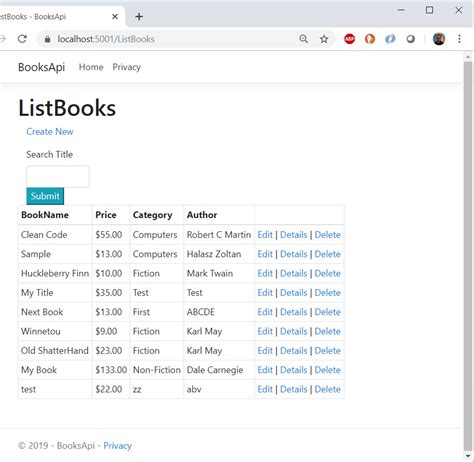Focus the Search Title input field
This screenshot has height=462, width=474.
coord(58,176)
